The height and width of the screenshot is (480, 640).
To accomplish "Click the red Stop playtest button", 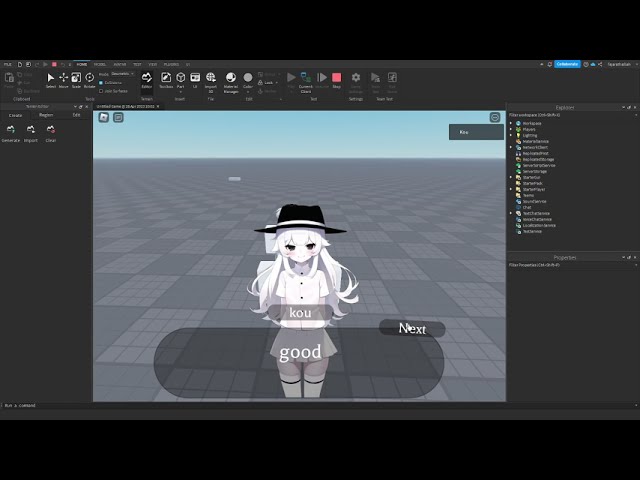I will tap(337, 79).
